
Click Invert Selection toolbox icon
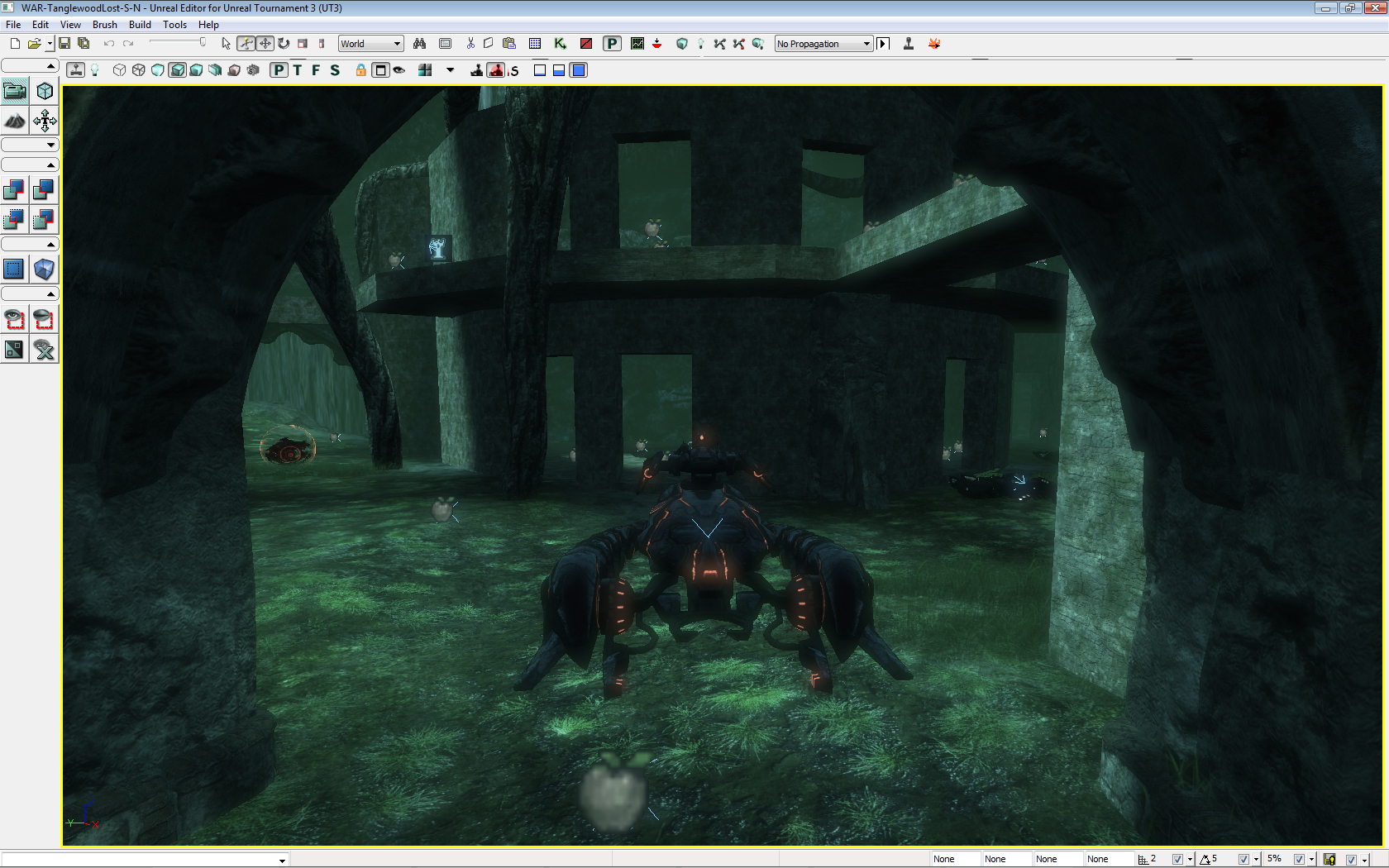coord(15,349)
